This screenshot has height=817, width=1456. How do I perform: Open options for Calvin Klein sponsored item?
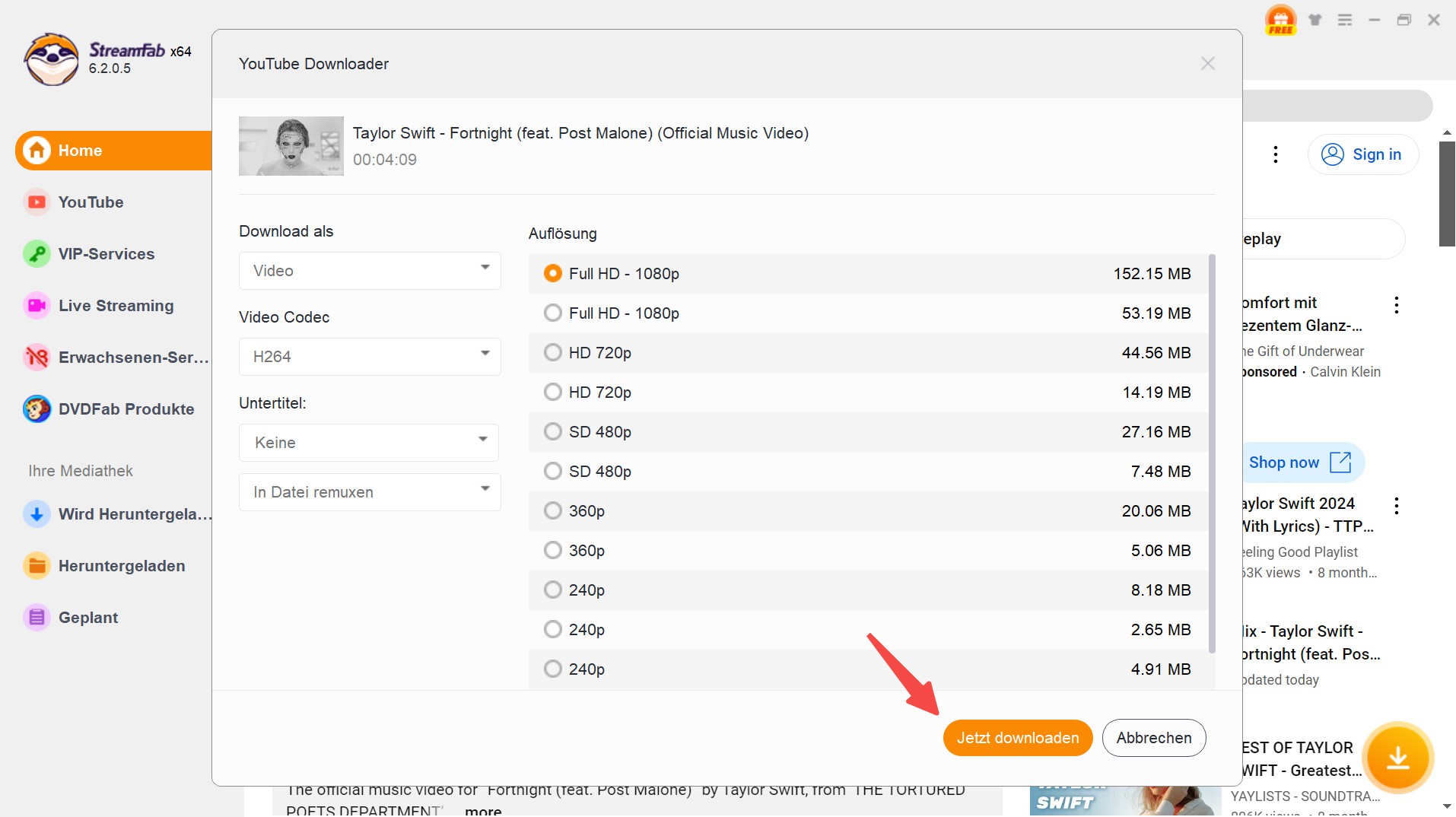(1396, 305)
